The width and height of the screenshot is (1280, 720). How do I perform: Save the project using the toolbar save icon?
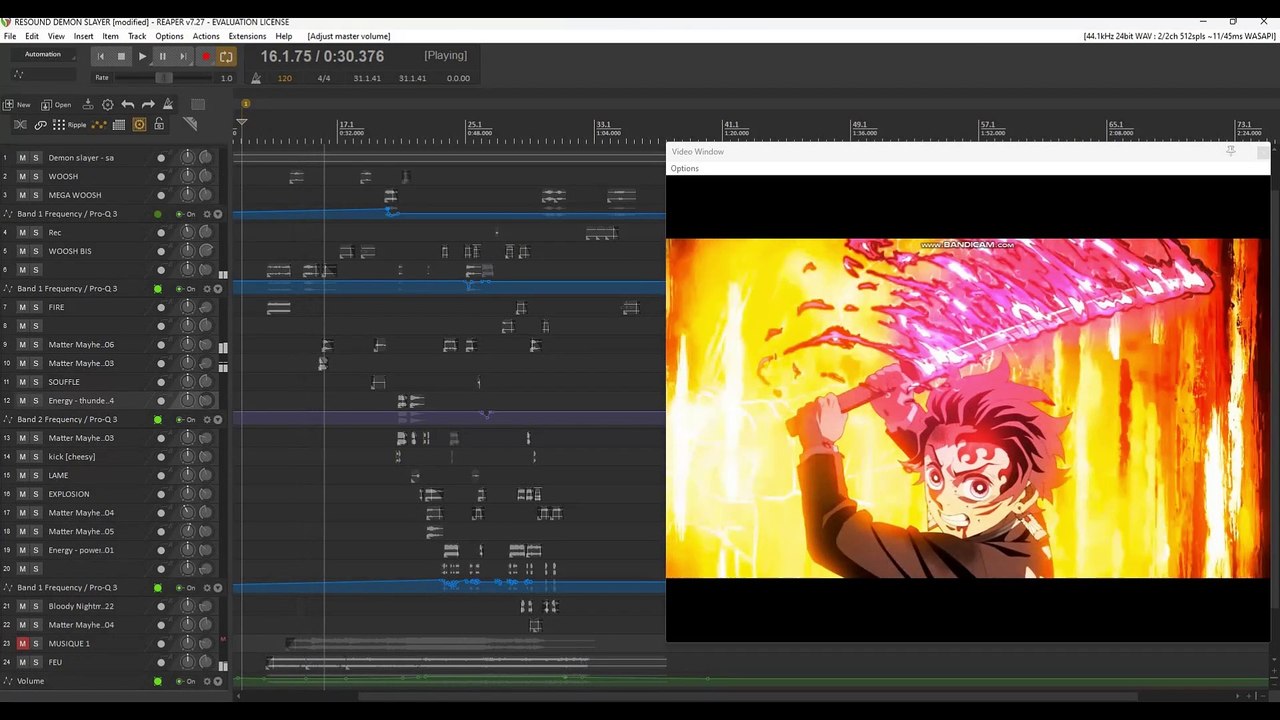tap(88, 104)
